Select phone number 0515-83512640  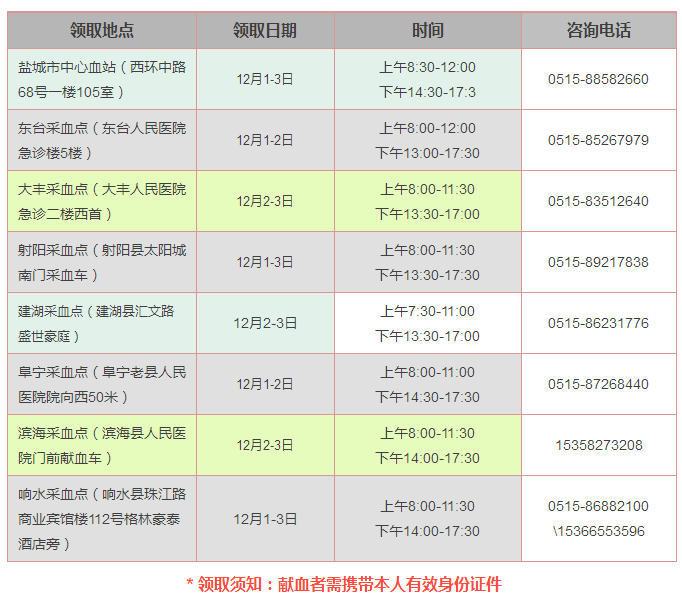pos(598,201)
